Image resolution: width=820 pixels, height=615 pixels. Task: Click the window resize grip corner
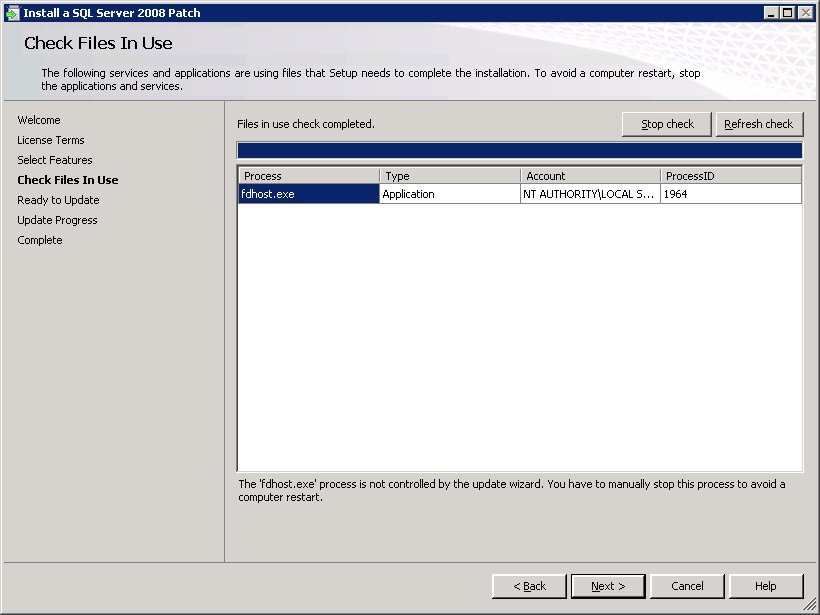click(810, 605)
